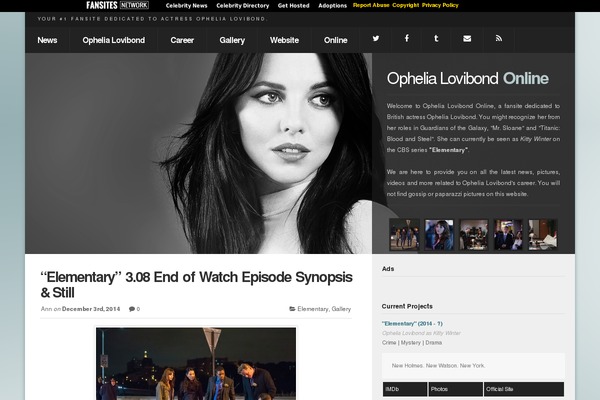Open the News menu item
The image size is (600, 400).
pos(47,40)
